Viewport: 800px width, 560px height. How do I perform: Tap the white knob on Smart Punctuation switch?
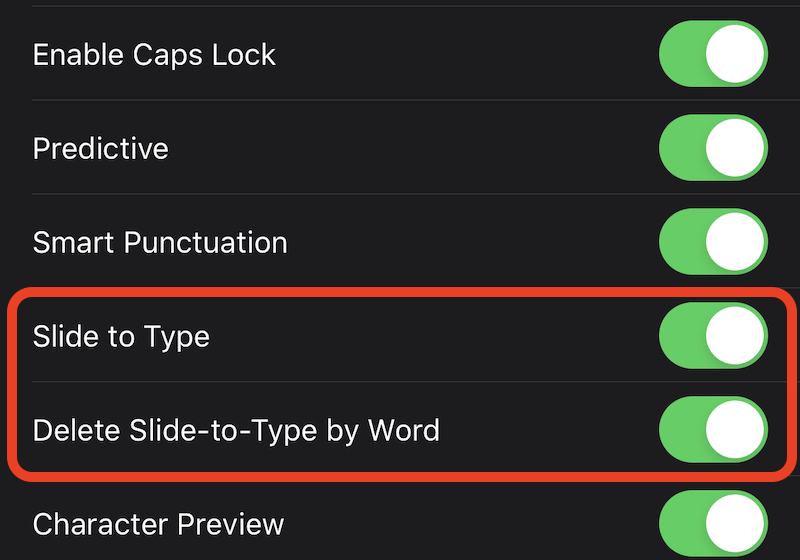735,241
